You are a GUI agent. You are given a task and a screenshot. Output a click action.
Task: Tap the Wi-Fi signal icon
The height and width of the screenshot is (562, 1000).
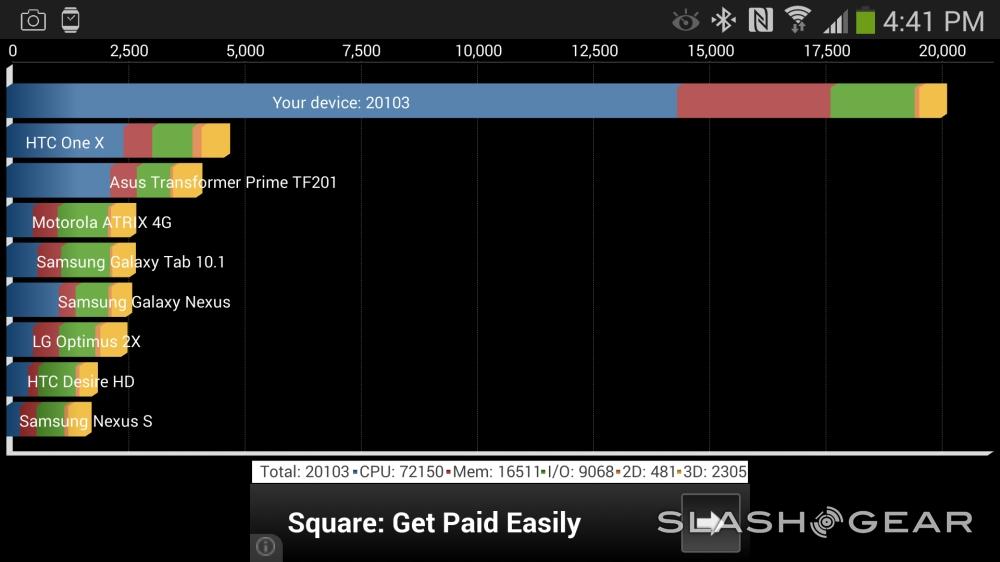coord(797,19)
